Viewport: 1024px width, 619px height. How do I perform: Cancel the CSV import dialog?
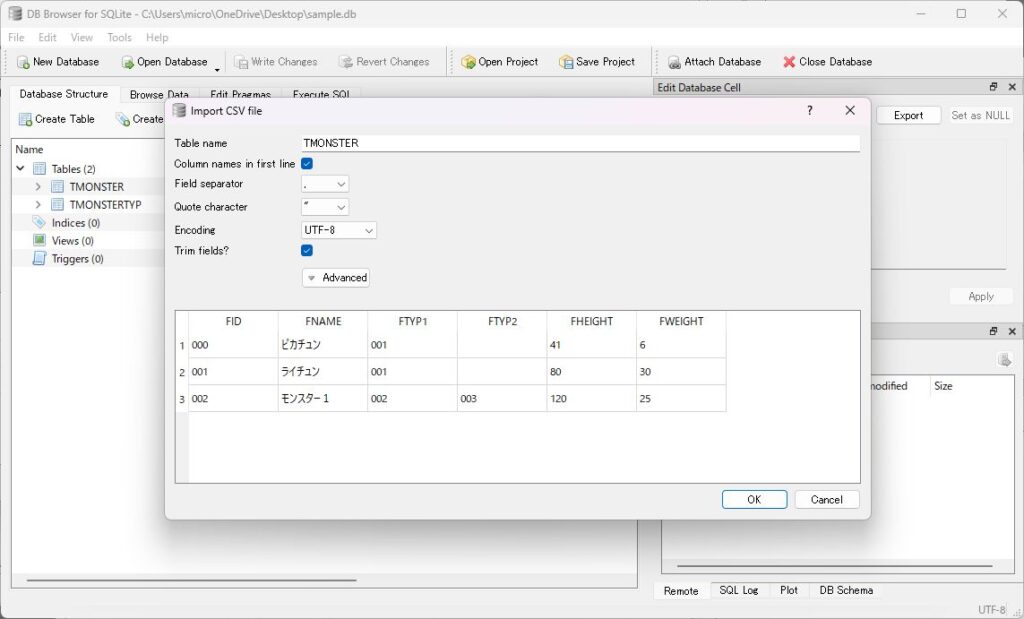[x=826, y=499]
